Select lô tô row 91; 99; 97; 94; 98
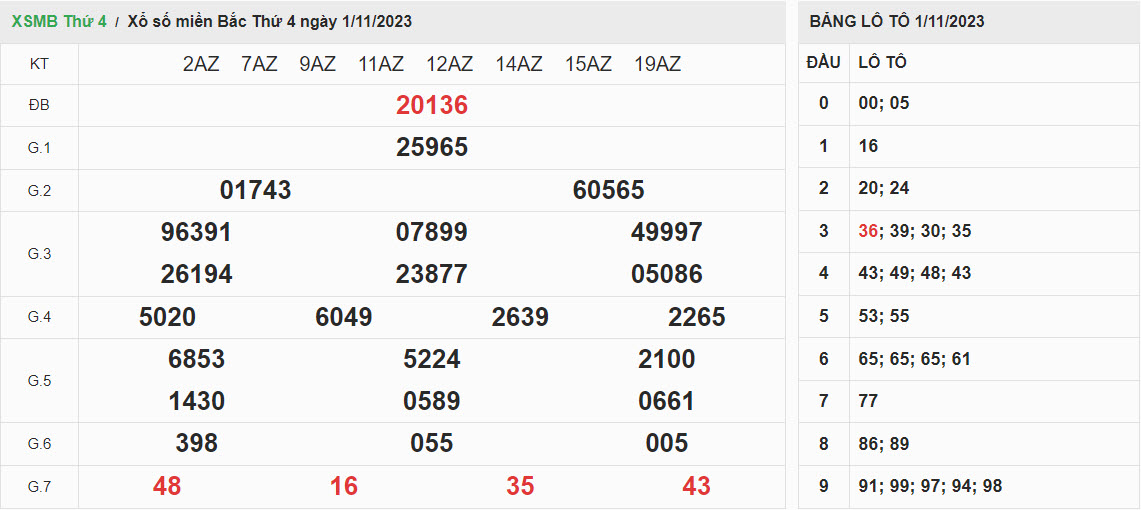The width and height of the screenshot is (1141, 510). tap(930, 486)
